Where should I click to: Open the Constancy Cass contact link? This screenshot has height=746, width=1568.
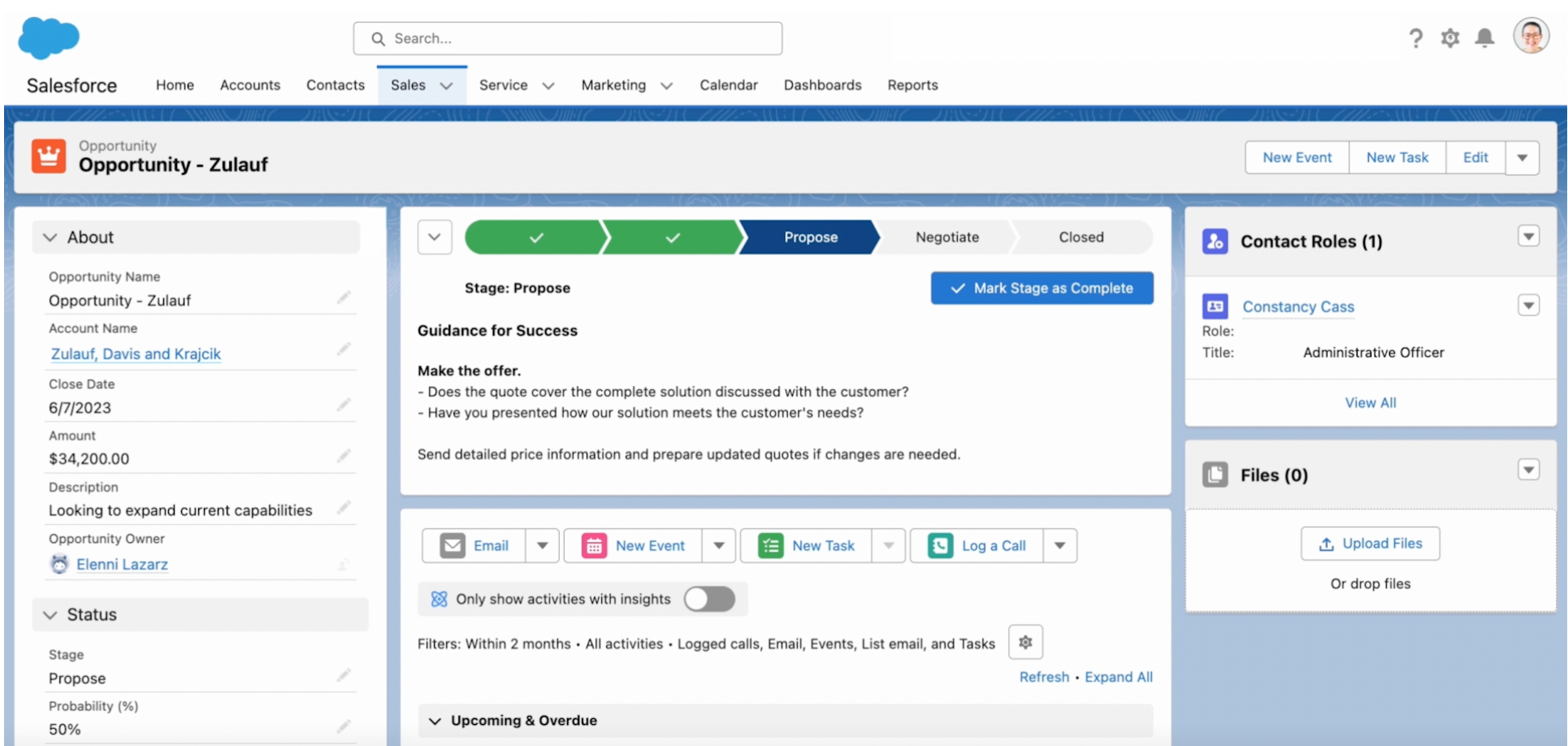point(1297,307)
